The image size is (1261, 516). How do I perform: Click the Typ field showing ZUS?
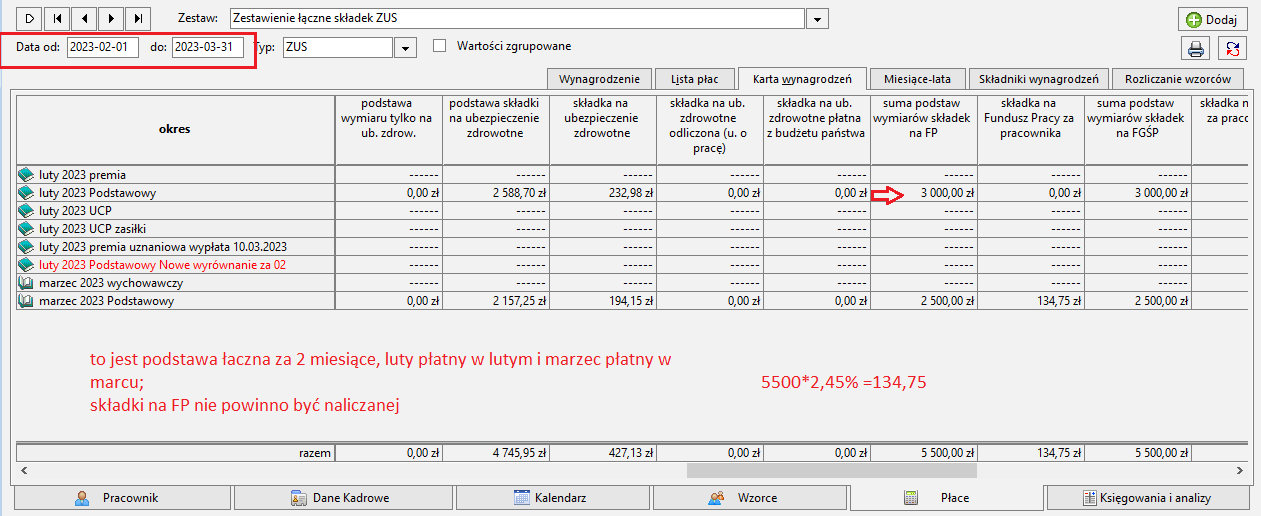(x=338, y=47)
